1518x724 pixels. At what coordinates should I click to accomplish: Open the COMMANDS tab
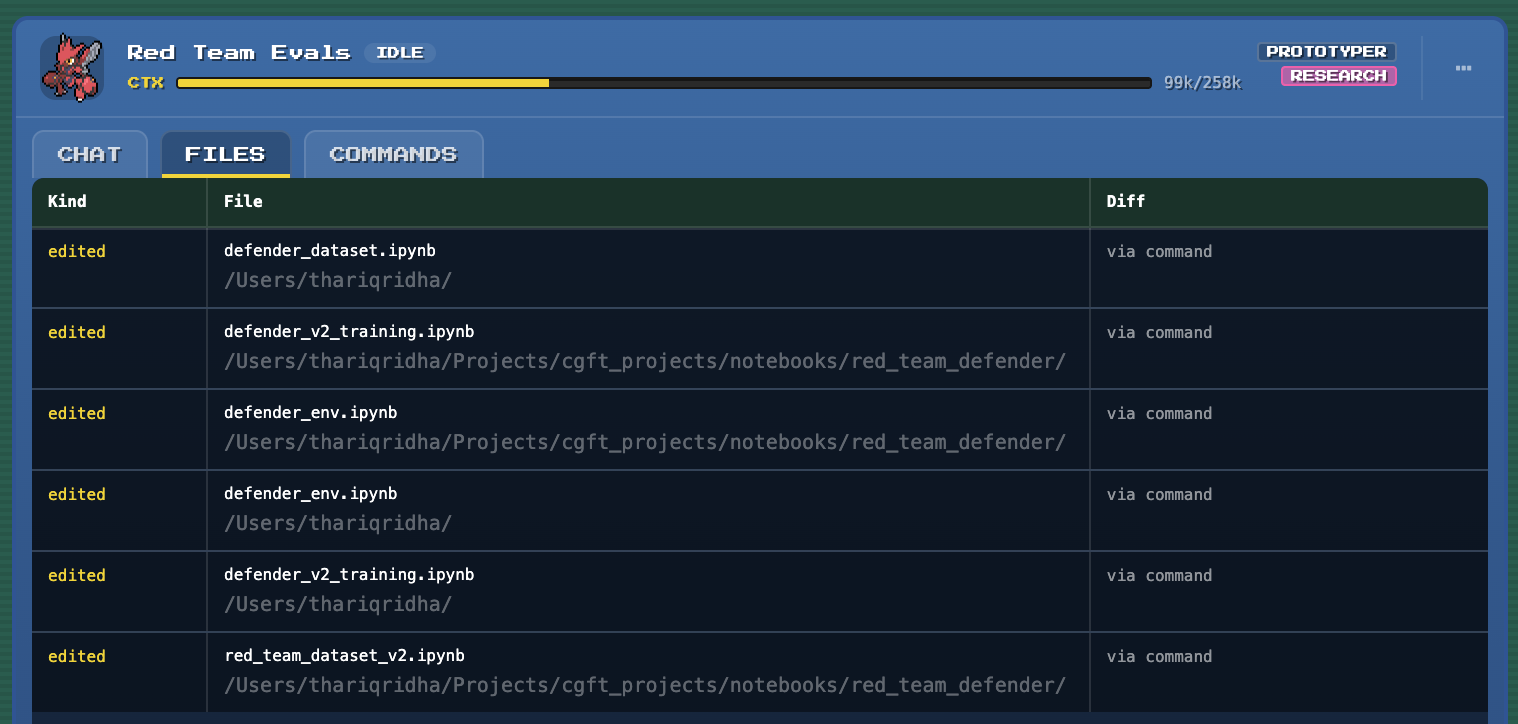(393, 154)
